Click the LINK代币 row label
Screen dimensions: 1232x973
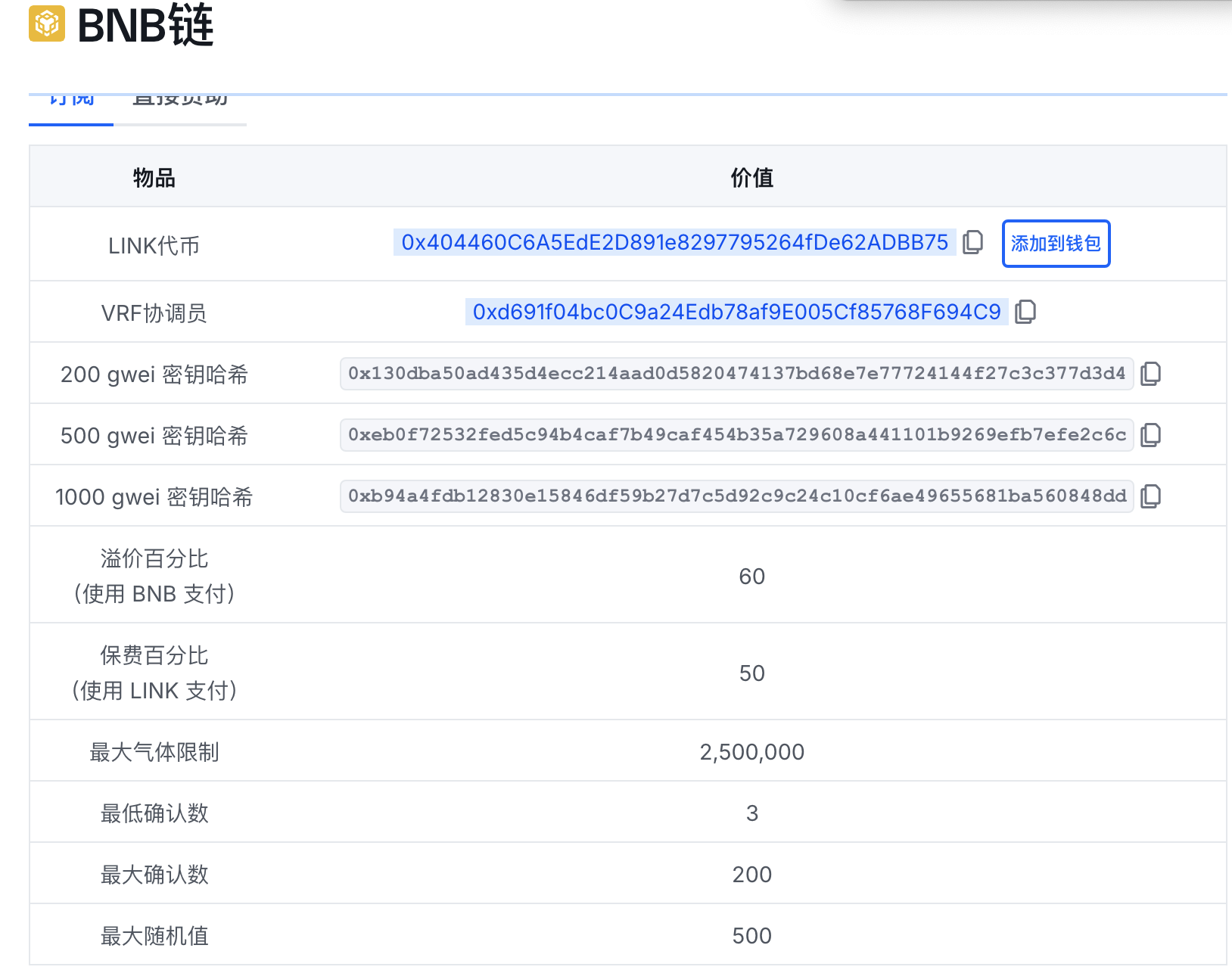tap(154, 245)
